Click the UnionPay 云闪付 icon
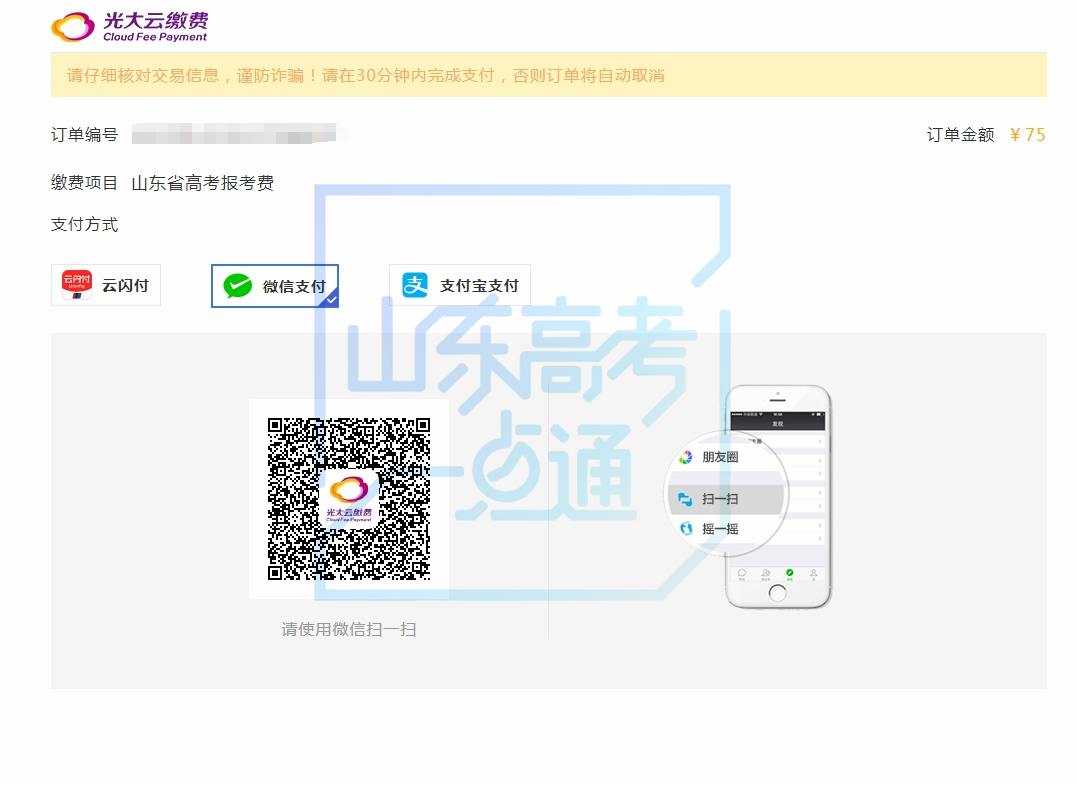This screenshot has width=1077, height=785. (x=77, y=284)
